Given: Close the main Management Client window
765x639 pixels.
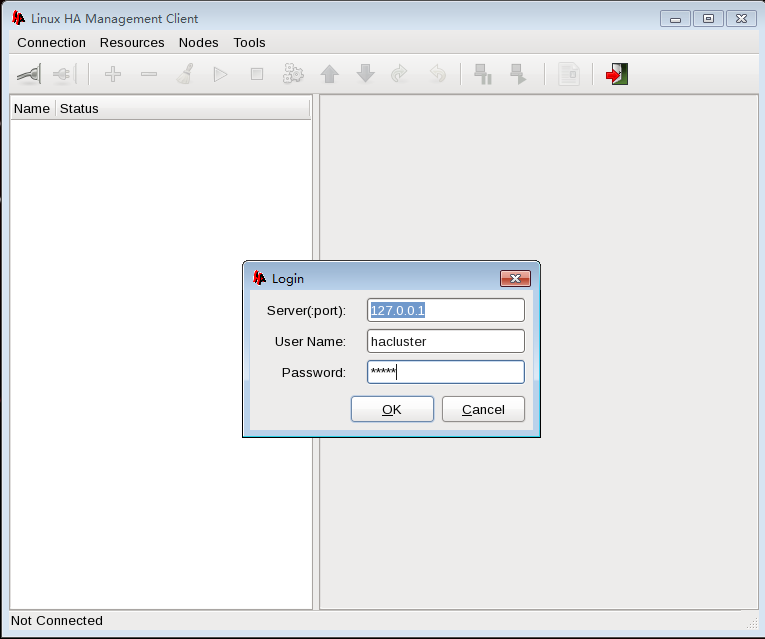Looking at the screenshot, I should click(741, 19).
